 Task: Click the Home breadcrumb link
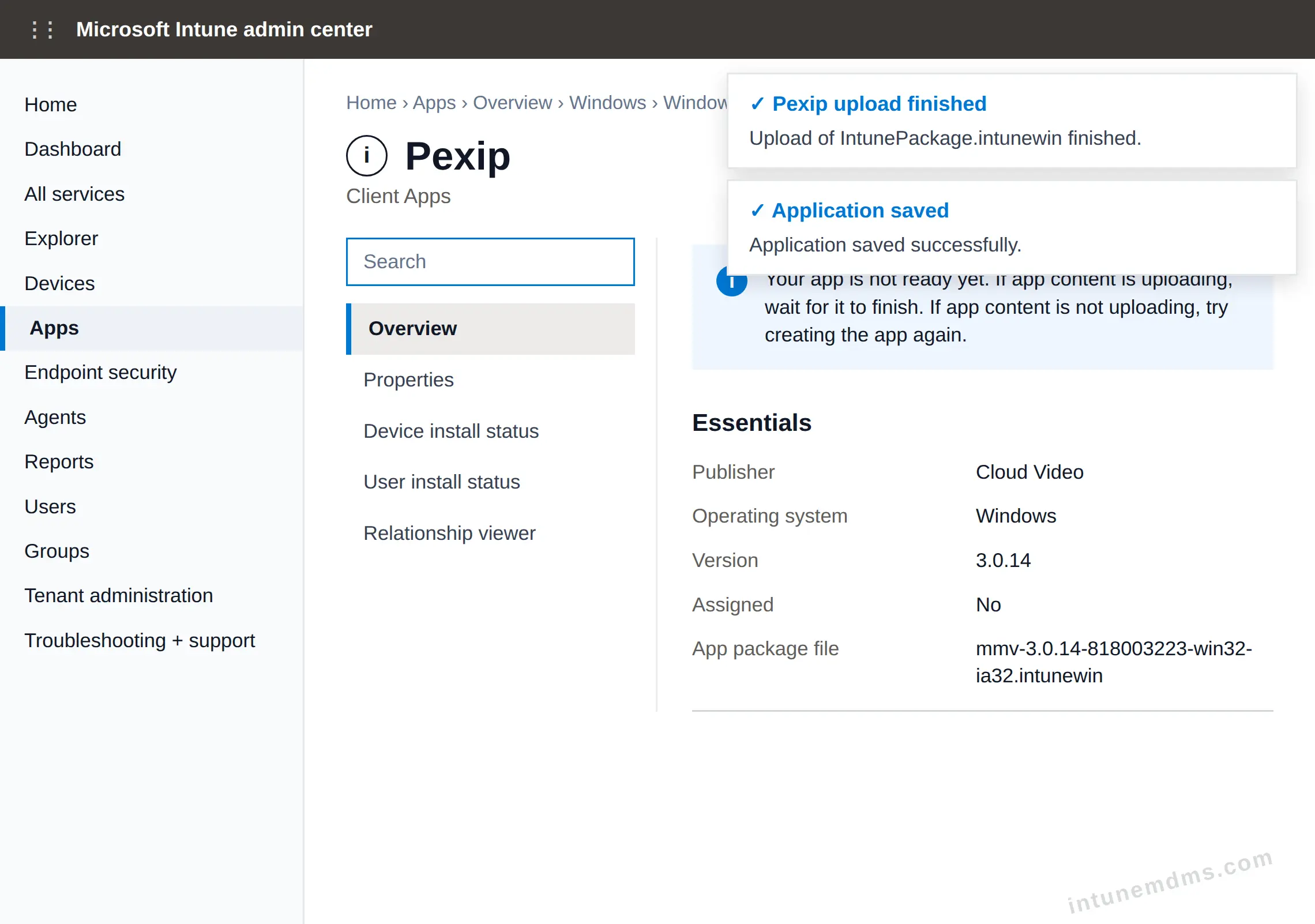click(x=371, y=102)
